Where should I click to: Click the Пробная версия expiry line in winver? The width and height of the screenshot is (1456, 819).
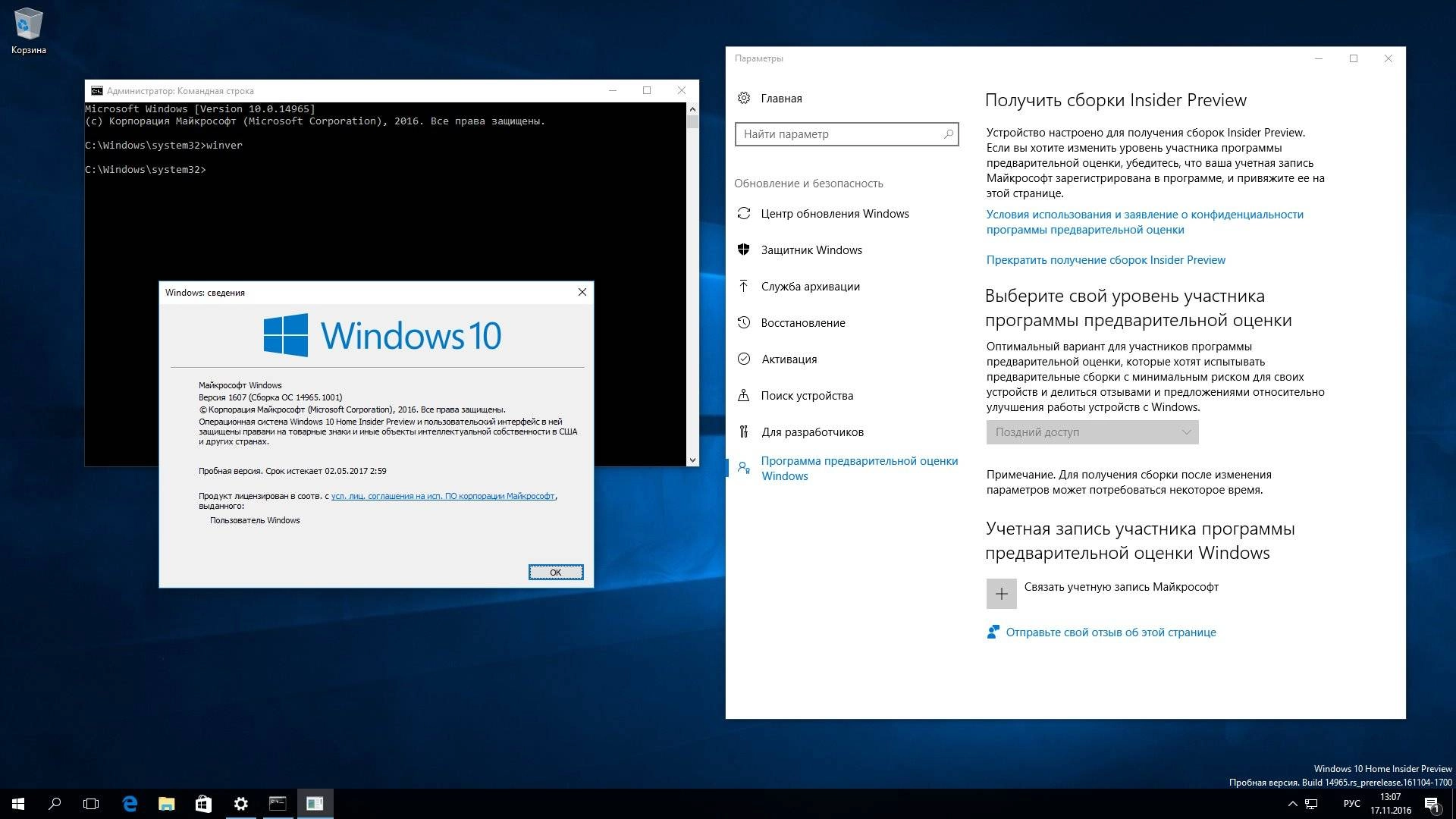pos(293,471)
